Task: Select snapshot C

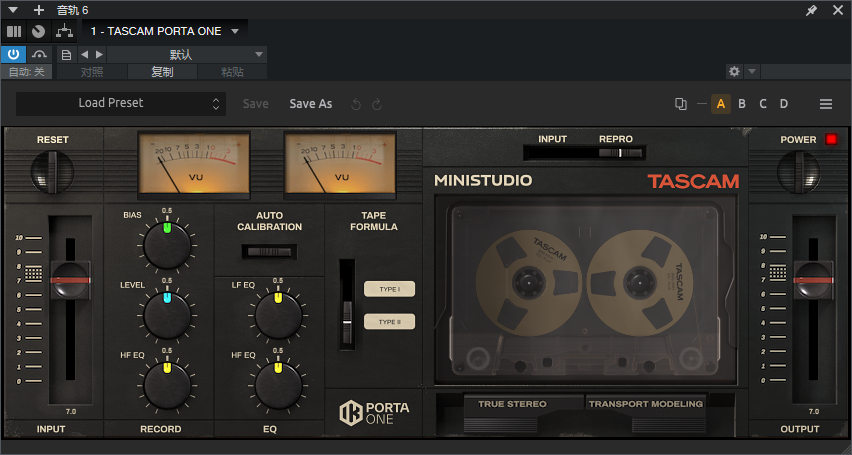Action: pos(763,104)
